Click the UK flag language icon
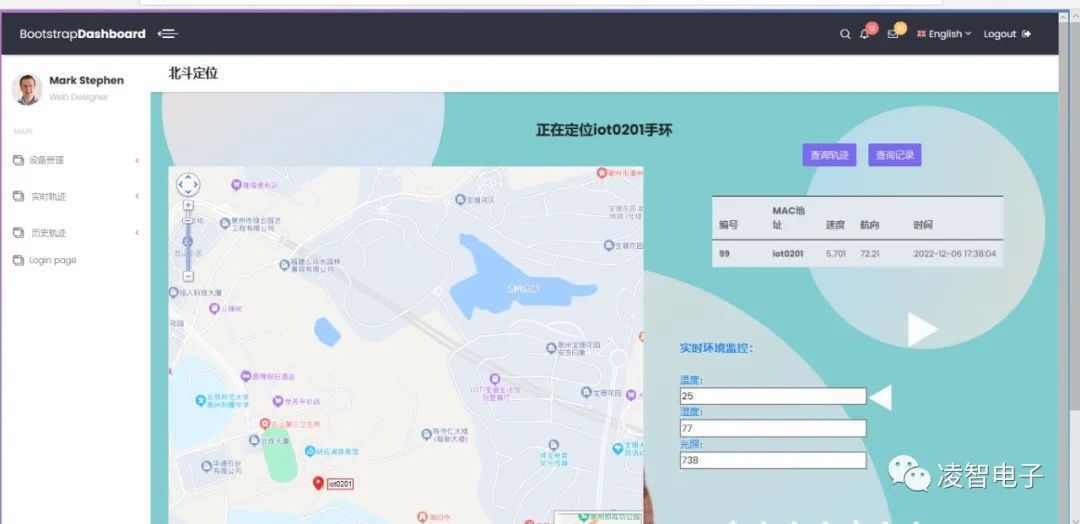 click(921, 34)
